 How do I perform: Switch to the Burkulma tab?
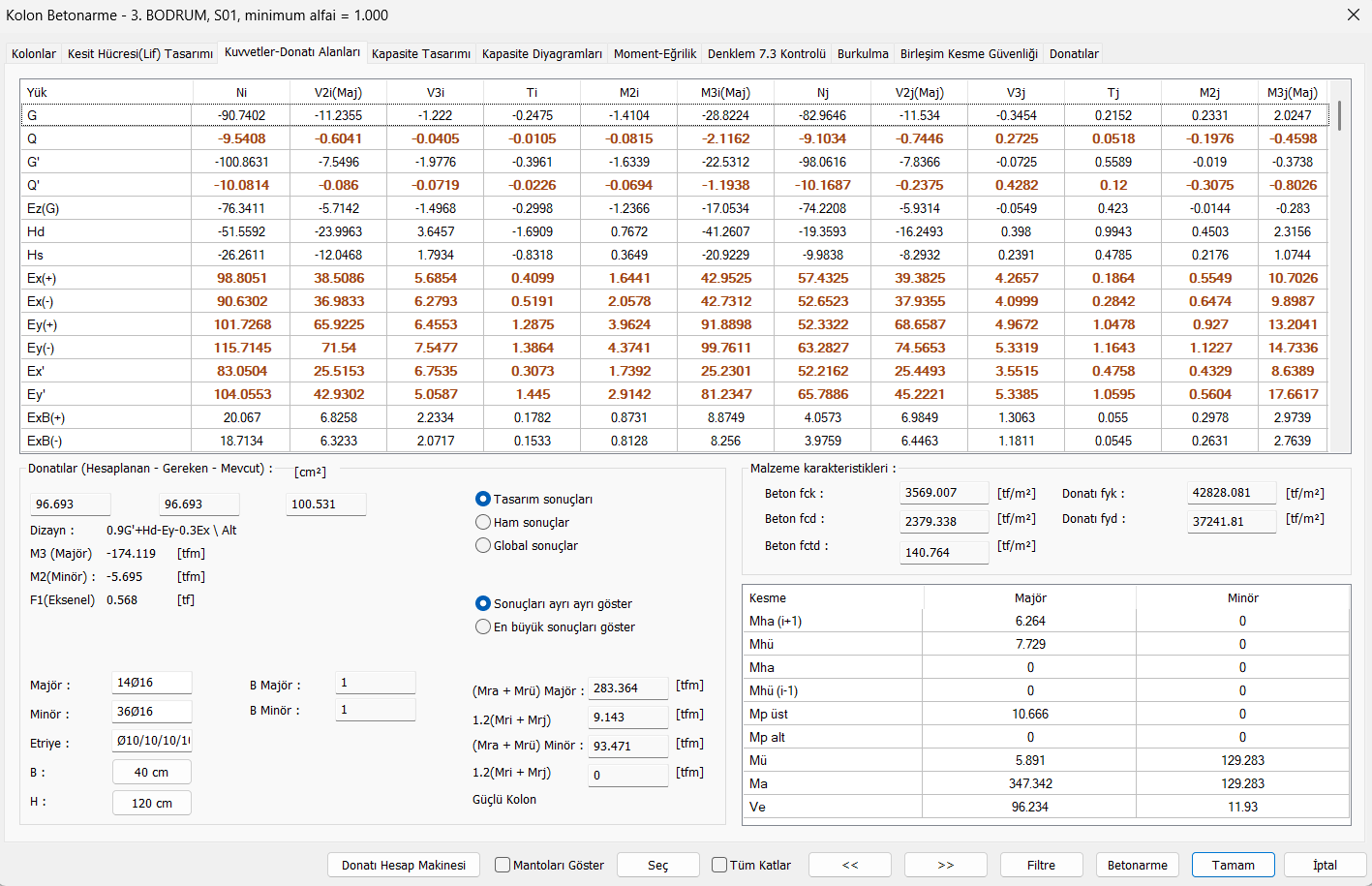click(862, 53)
